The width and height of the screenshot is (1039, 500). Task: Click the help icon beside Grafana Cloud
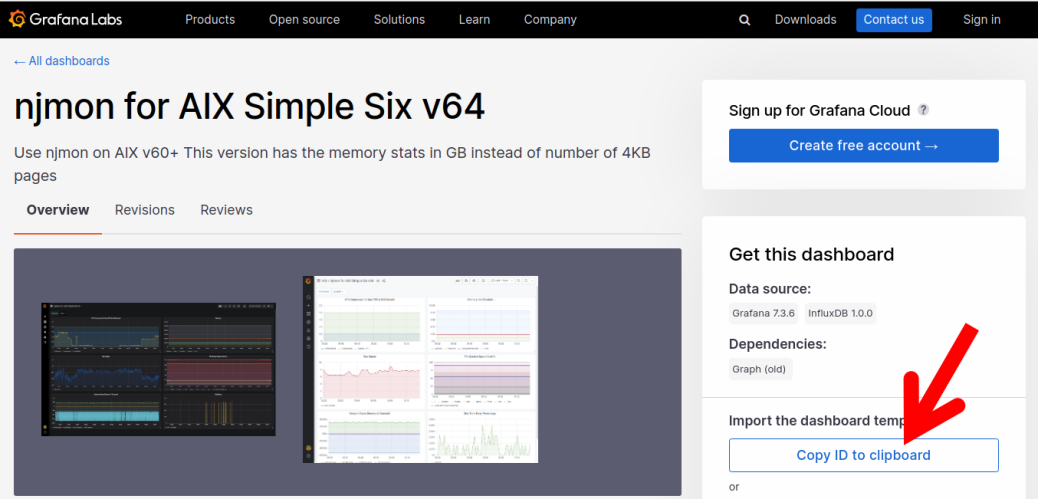click(x=923, y=110)
